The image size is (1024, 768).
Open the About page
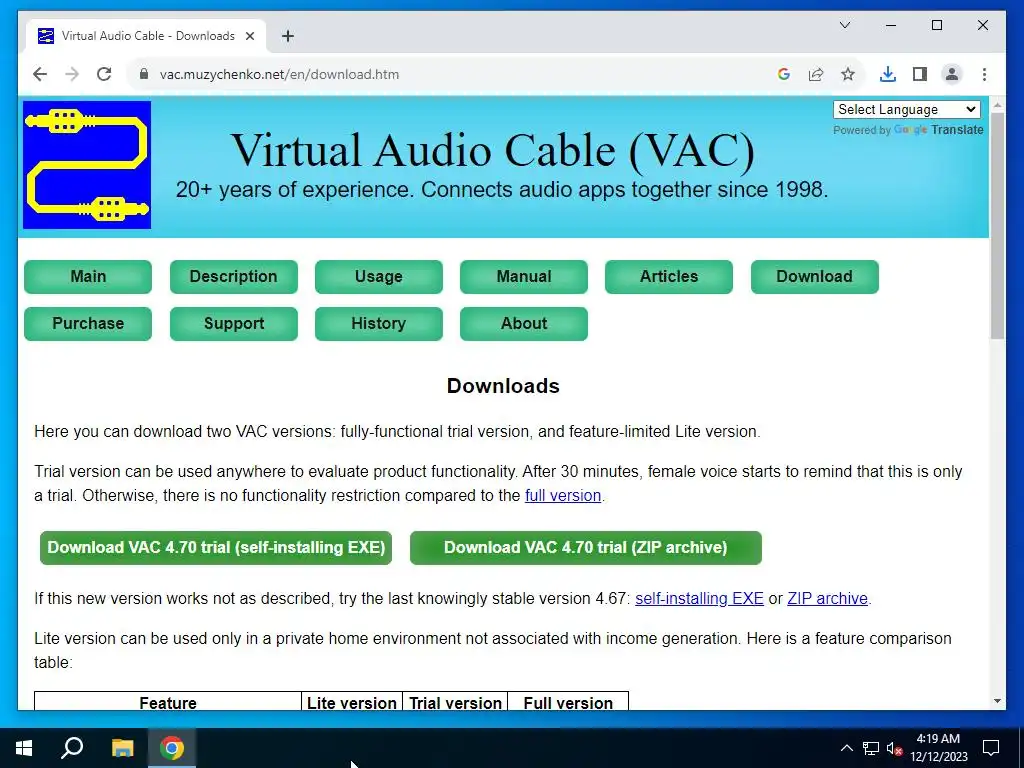click(524, 323)
